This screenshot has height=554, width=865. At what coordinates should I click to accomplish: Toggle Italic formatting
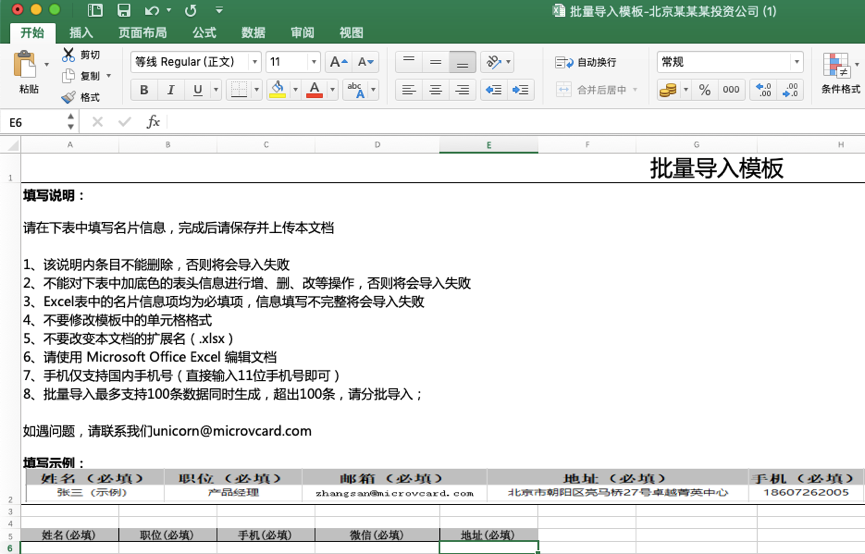point(170,89)
